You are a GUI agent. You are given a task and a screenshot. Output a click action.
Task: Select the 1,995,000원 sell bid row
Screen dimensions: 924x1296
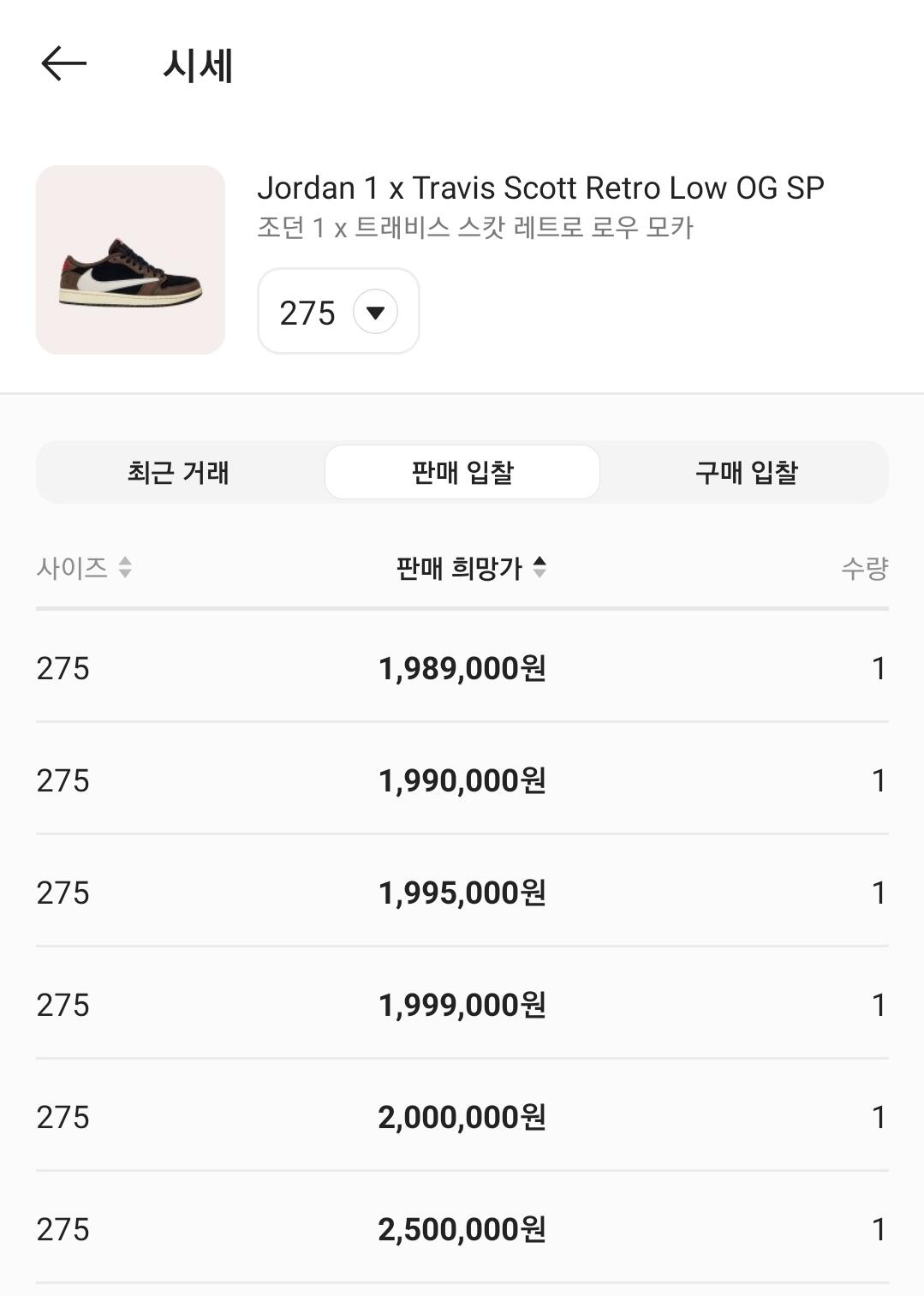462,893
